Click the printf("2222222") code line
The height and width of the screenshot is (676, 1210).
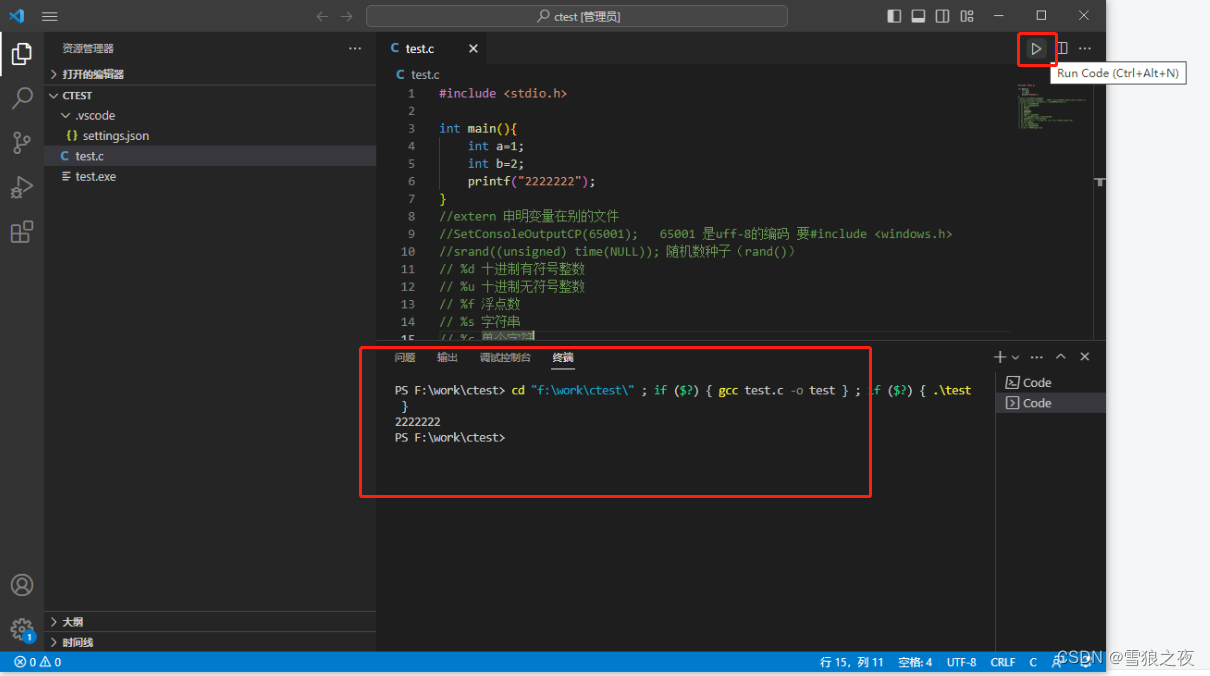531,181
